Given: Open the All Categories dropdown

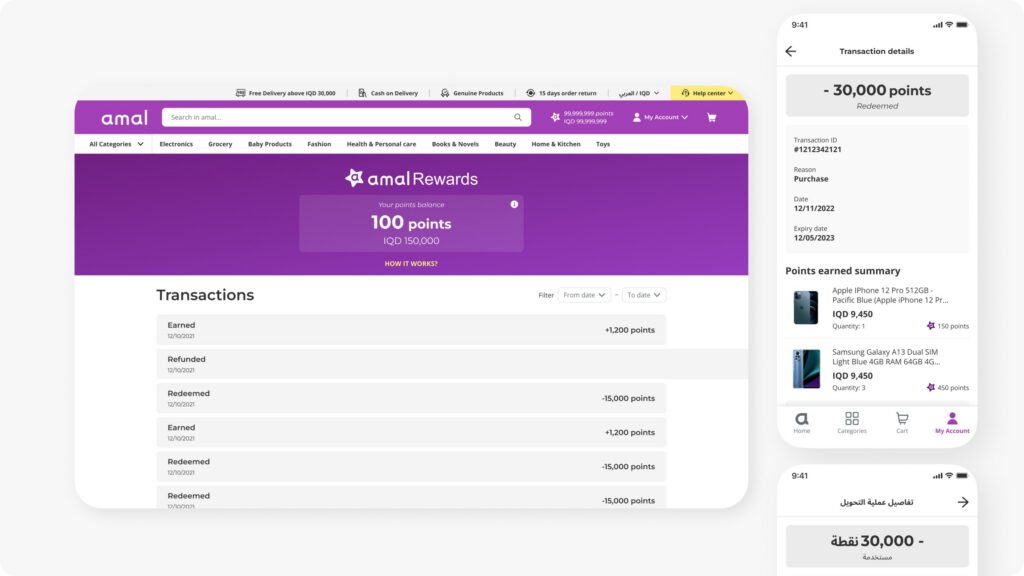Looking at the screenshot, I should [x=116, y=144].
